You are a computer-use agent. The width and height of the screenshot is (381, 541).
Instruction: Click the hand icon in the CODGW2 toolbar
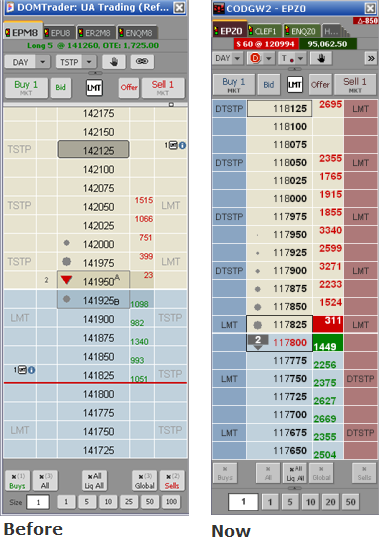click(321, 58)
